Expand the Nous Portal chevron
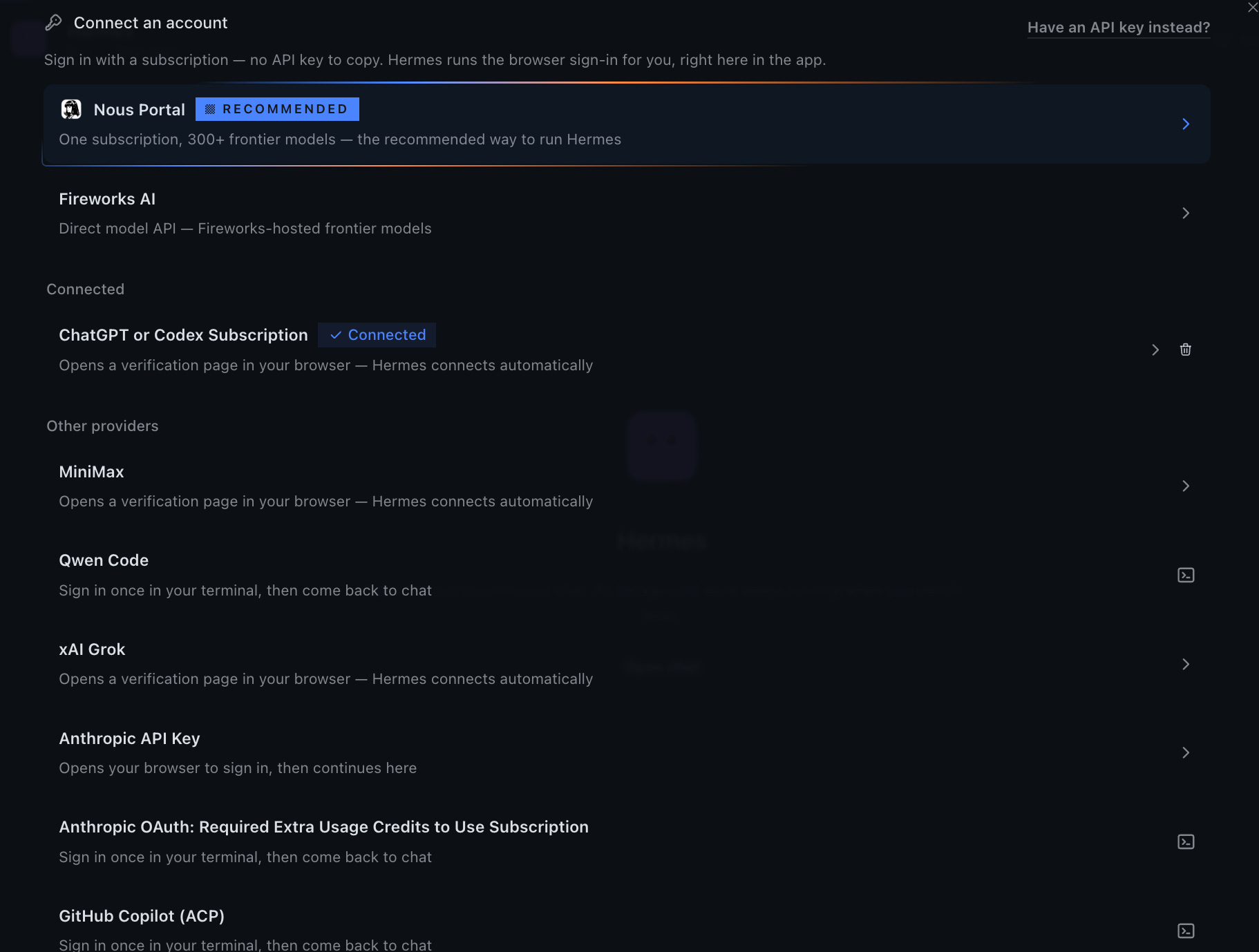 point(1186,124)
